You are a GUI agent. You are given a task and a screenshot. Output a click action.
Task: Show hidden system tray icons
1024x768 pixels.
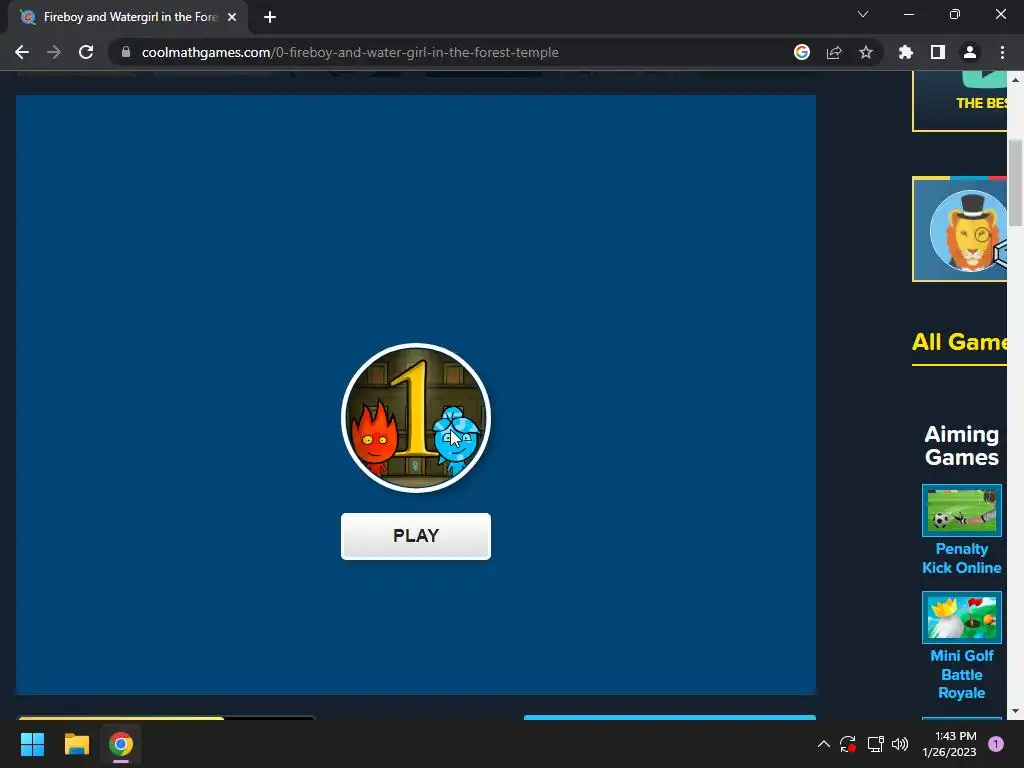[x=824, y=744]
